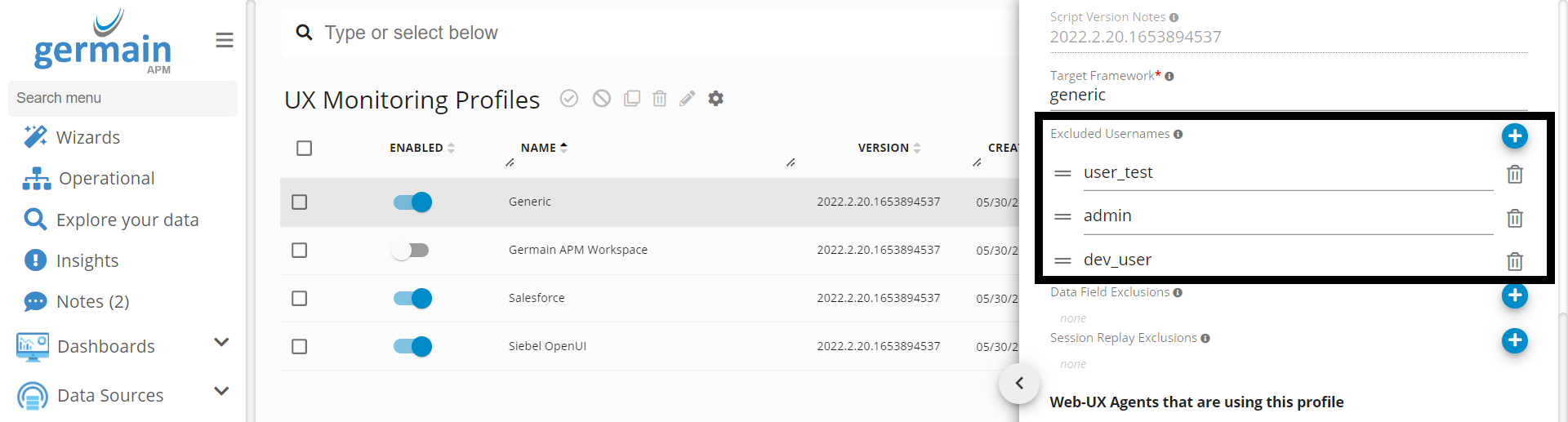Screen dimensions: 1568x422
Task: Expand the Data Sources menu section
Action: click(x=220, y=392)
